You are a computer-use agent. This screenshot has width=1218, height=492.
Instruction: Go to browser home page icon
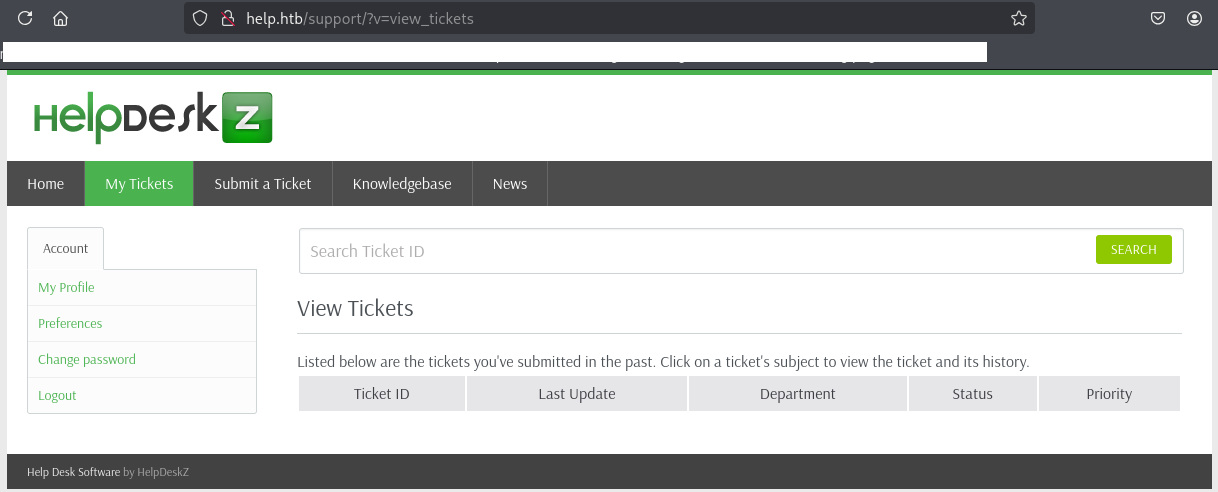point(60,18)
